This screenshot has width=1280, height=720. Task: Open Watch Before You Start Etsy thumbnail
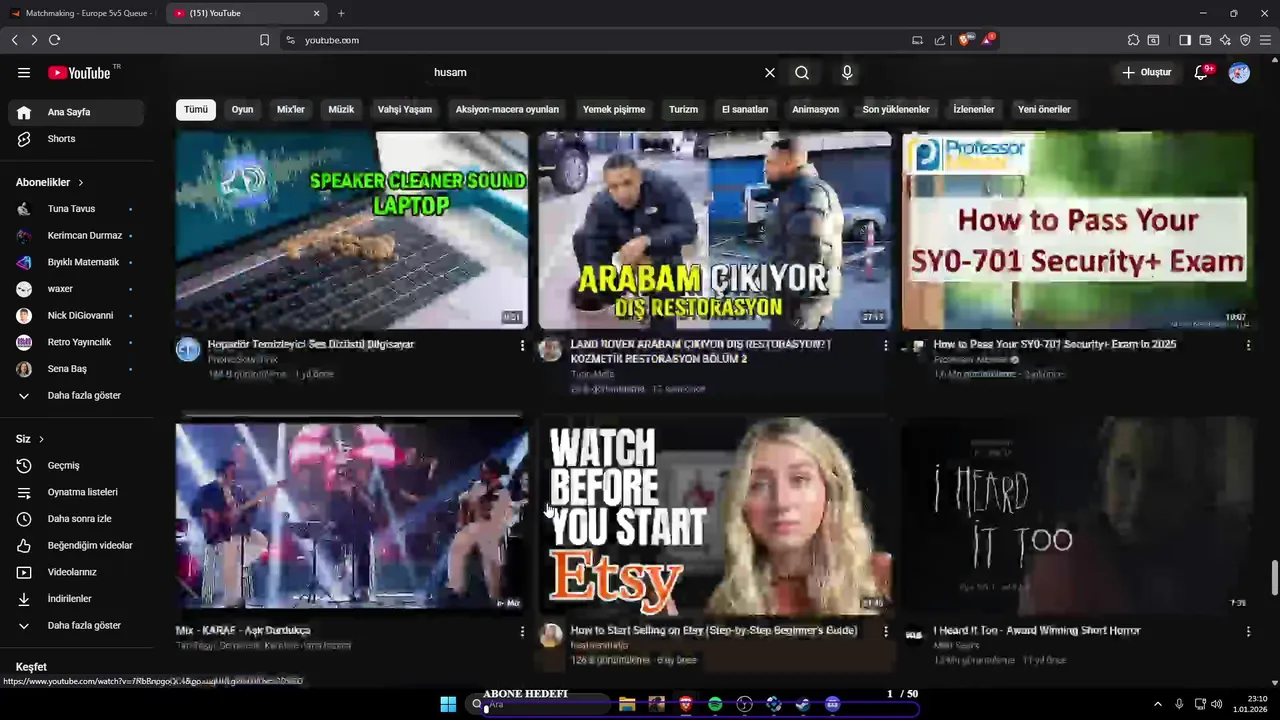point(715,515)
